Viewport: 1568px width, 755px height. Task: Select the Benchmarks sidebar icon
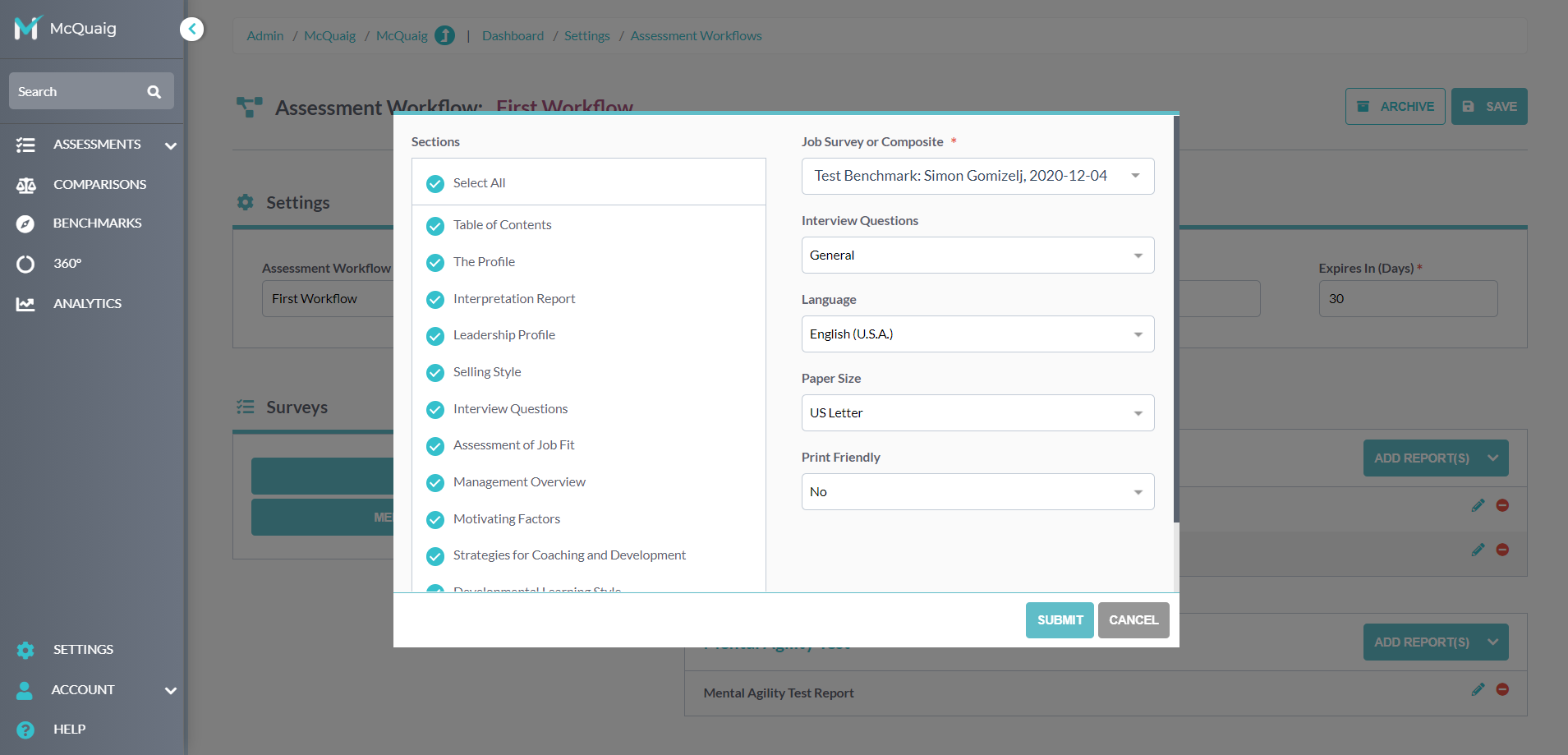[25, 223]
